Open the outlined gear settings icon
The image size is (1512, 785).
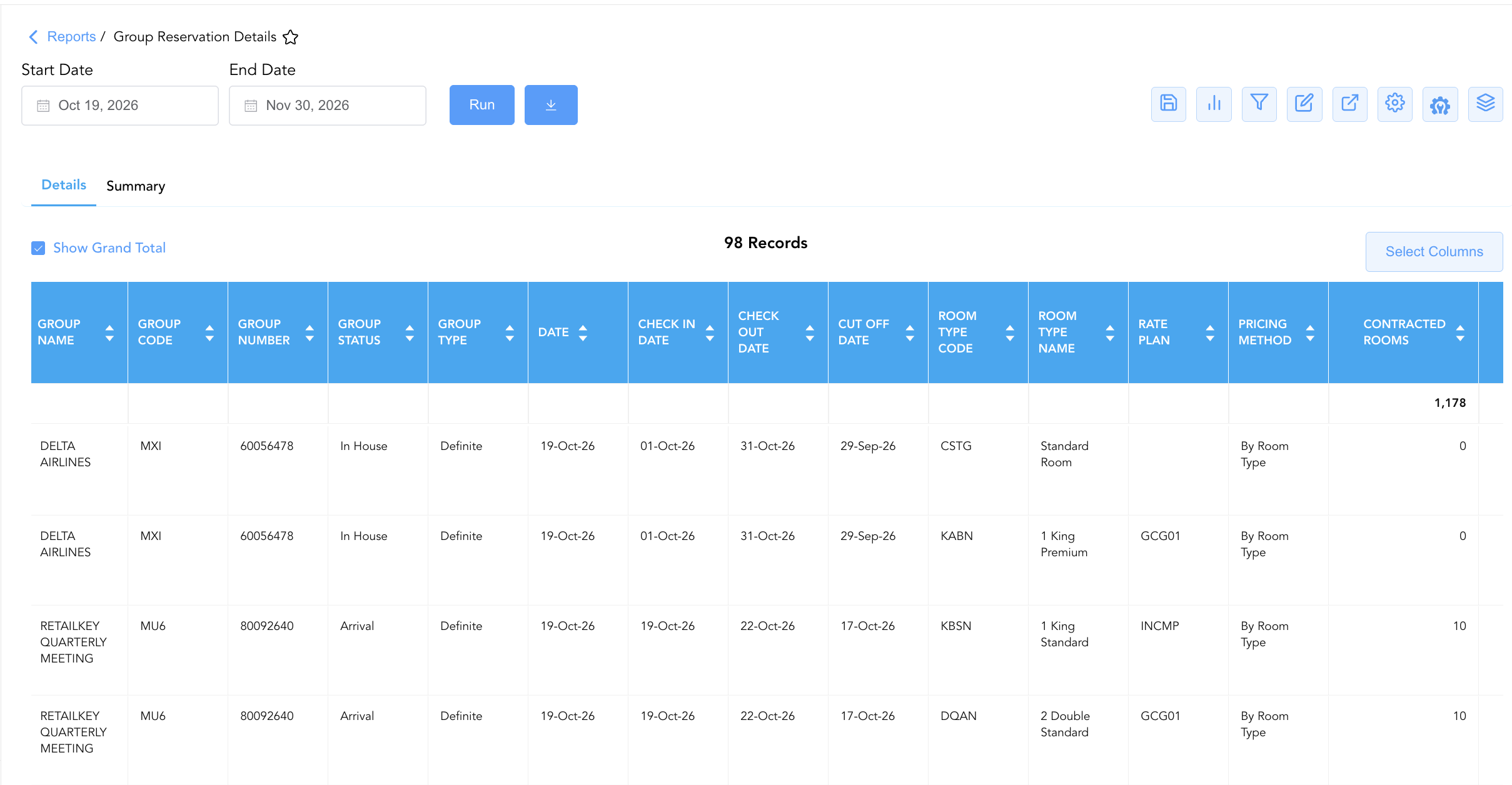1394,104
